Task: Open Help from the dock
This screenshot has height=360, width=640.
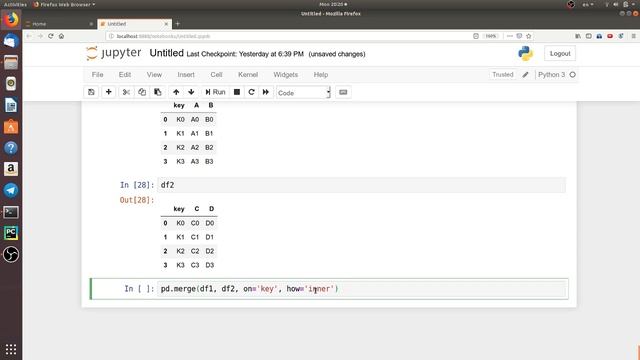Action: coord(11,148)
